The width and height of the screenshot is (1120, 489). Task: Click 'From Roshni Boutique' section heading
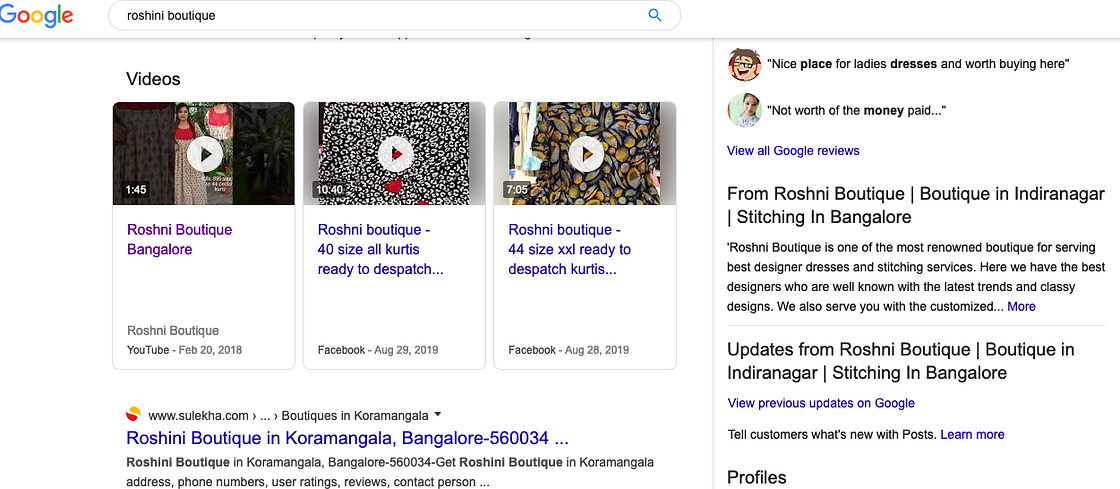[x=916, y=205]
